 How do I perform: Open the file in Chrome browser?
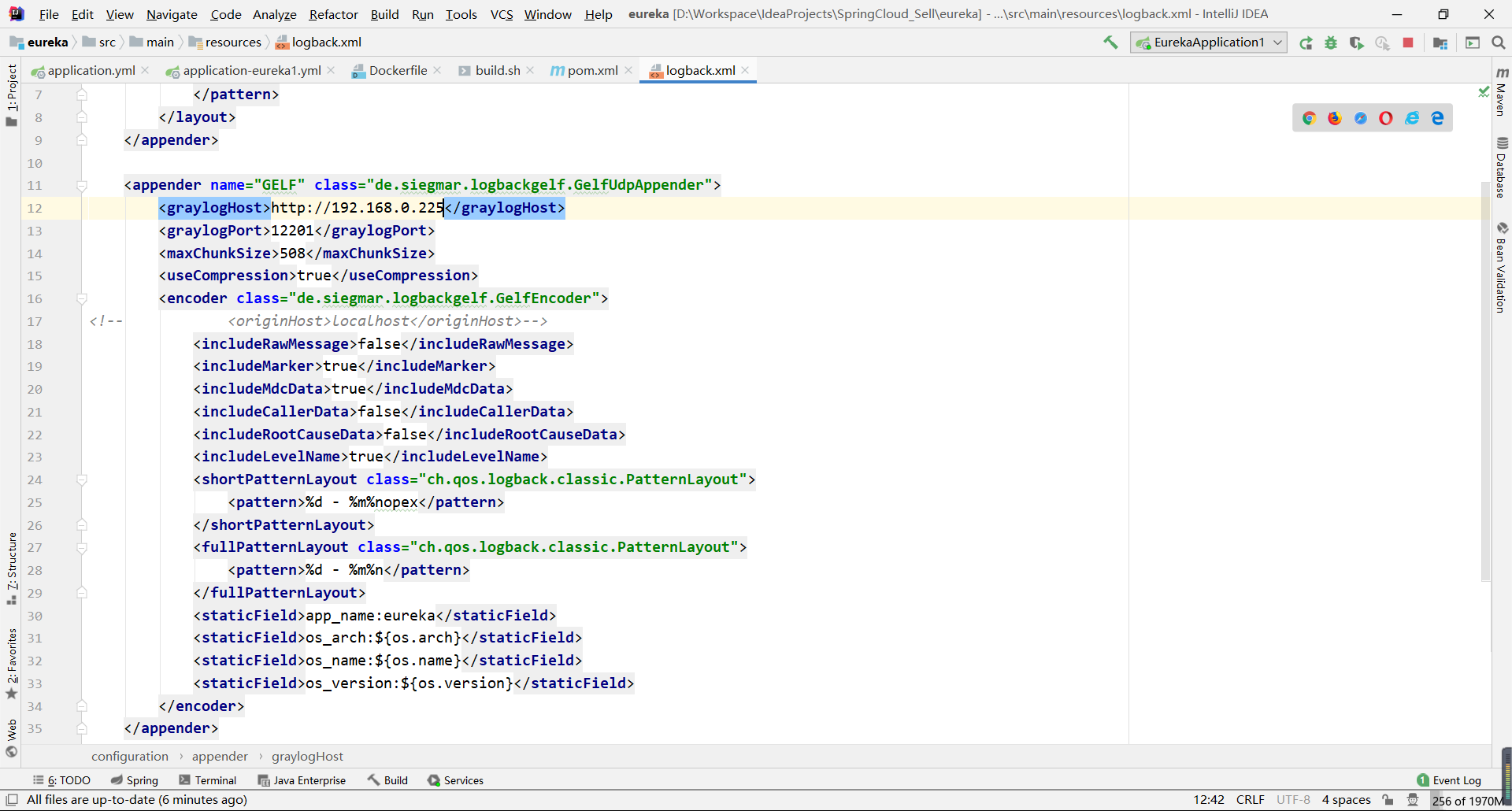pos(1309,118)
